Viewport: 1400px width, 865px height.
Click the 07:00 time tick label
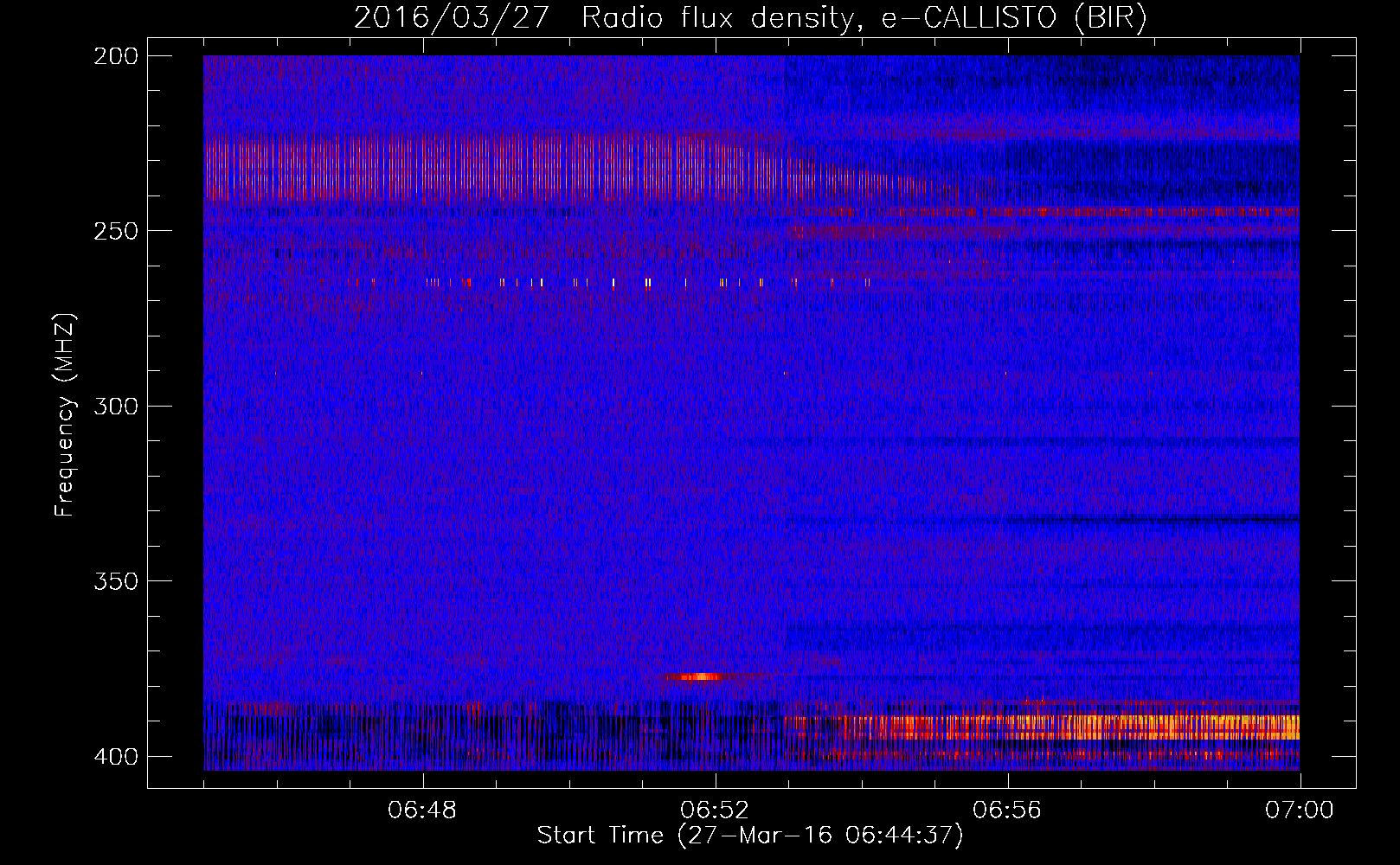pos(1300,811)
